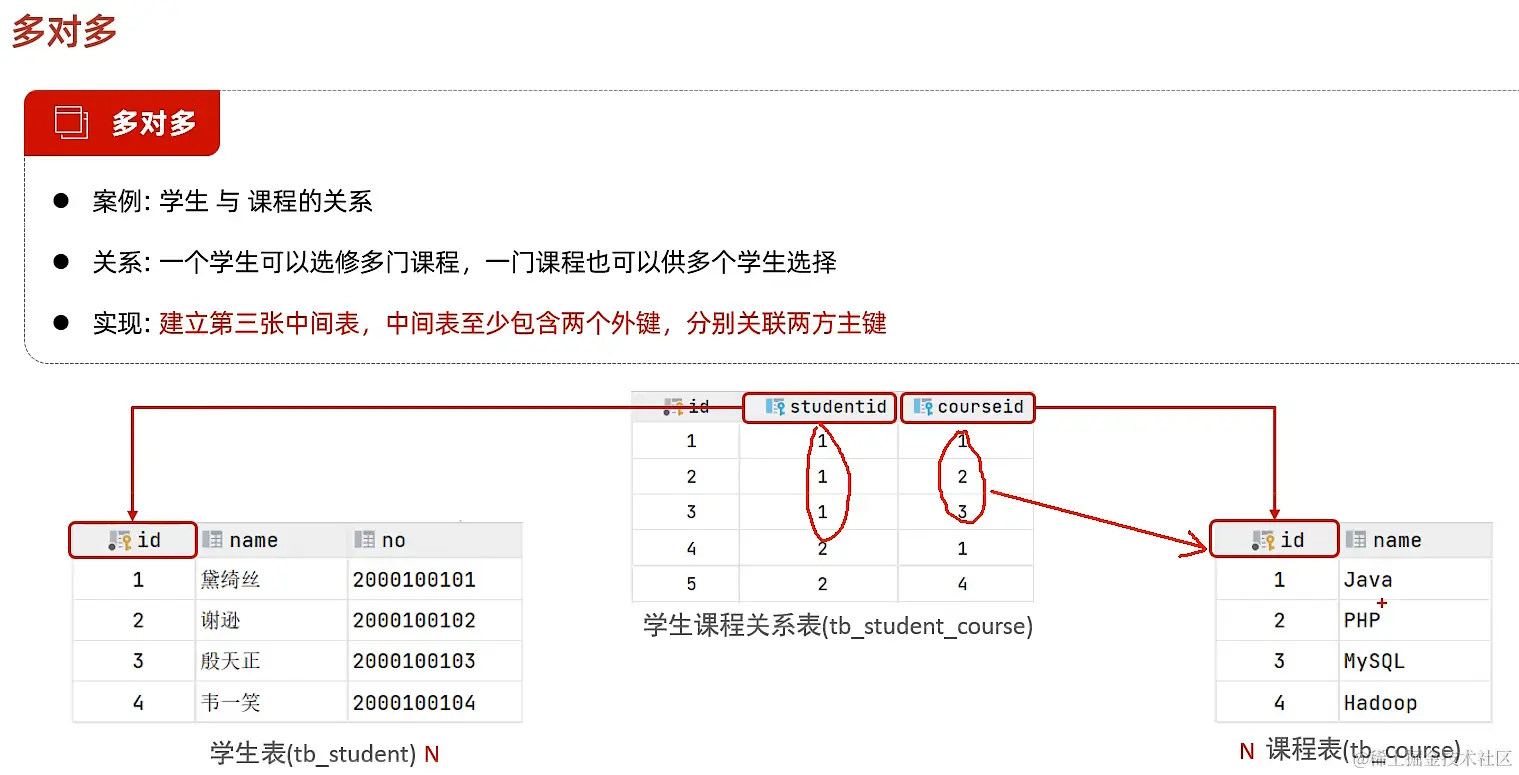1519x775 pixels.
Task: Click the large 多对多 page title at the top
Action: pos(64,32)
